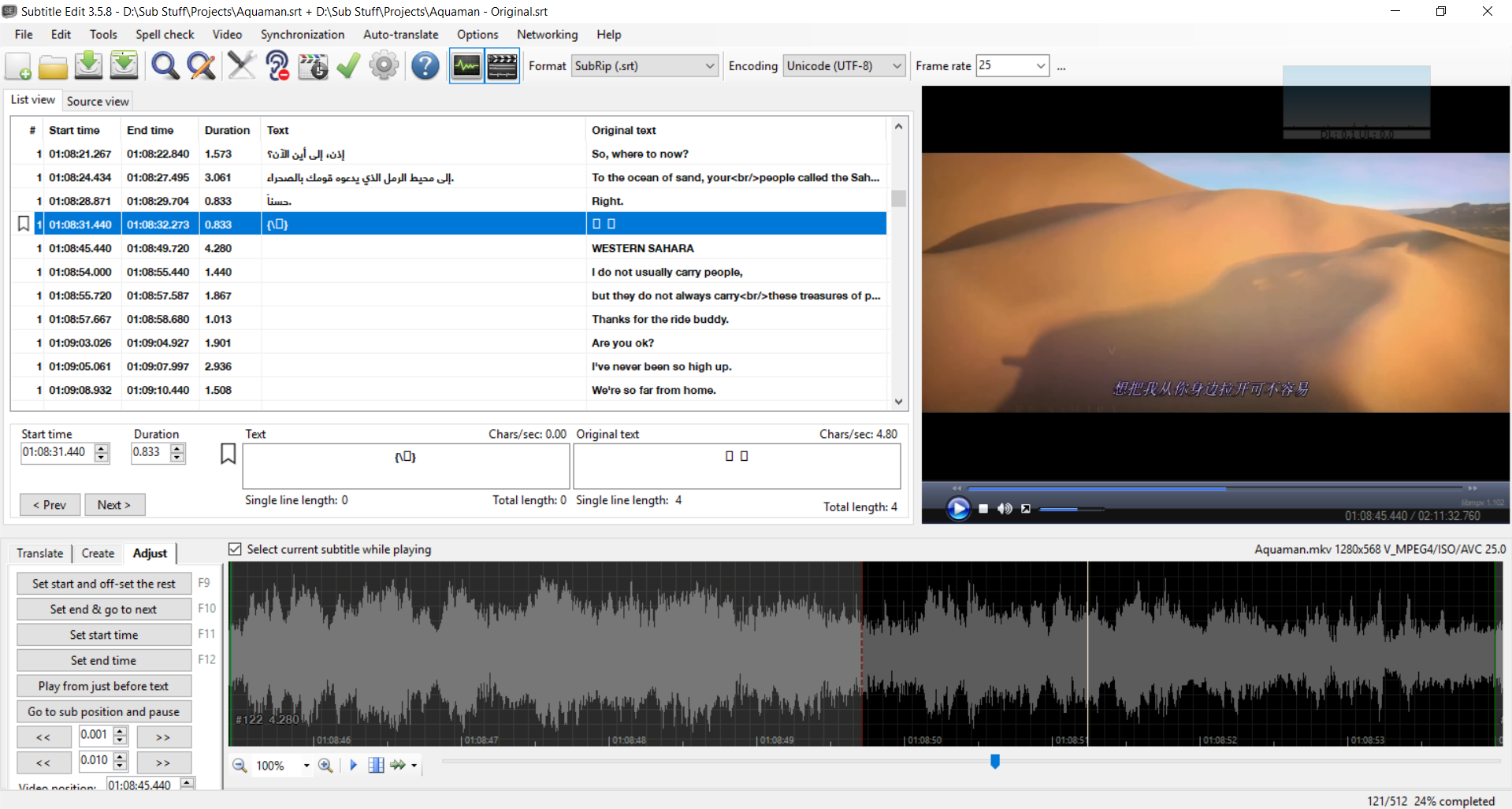Switch to the Create tab
The height and width of the screenshot is (809, 1512).
(98, 553)
